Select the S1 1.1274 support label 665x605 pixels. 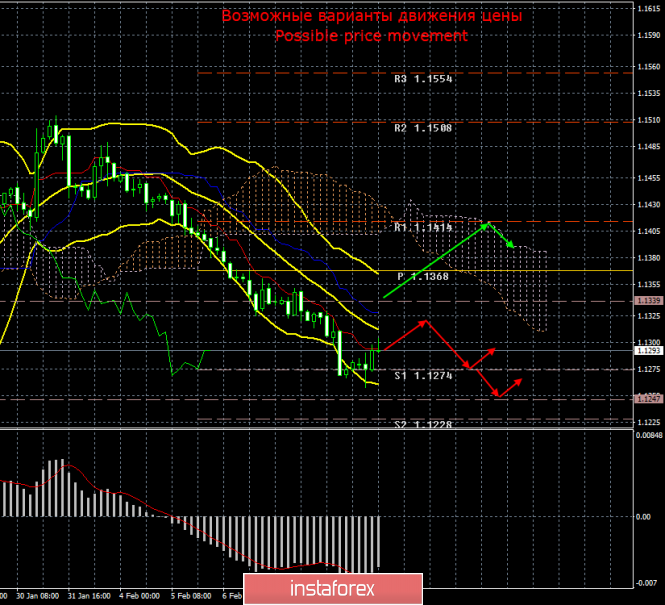[x=423, y=376]
